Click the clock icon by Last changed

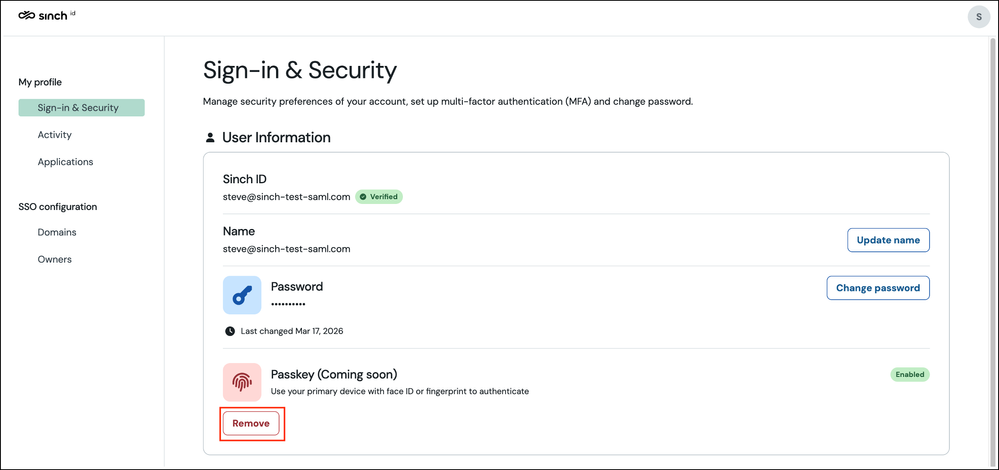230,331
